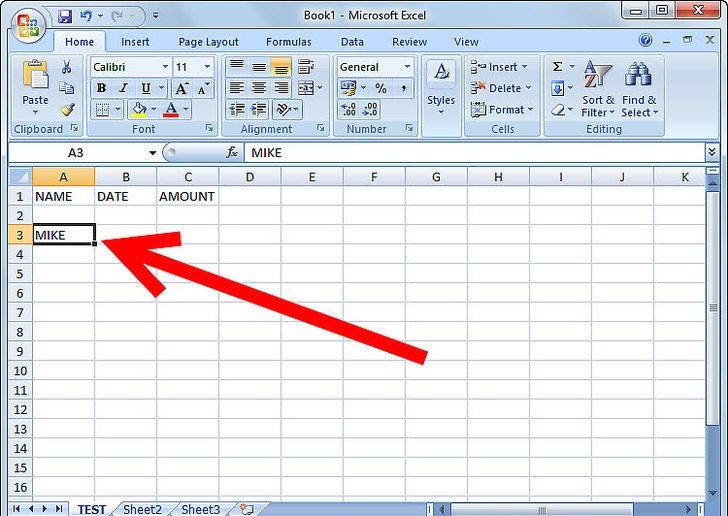Customize Quick Access Toolbar dropdown
728x516 pixels.
tap(156, 16)
